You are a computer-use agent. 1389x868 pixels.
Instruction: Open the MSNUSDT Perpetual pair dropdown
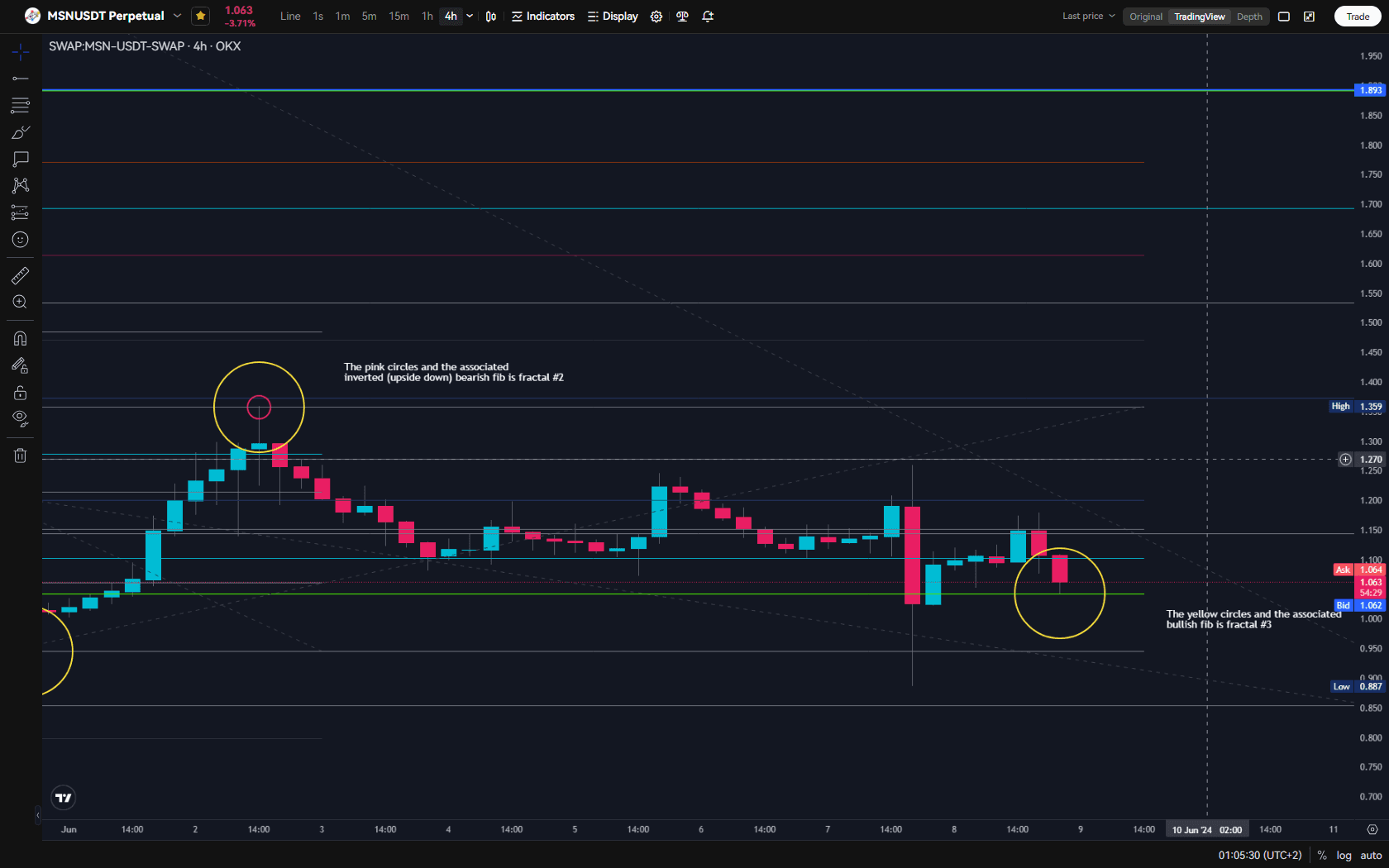[x=177, y=16]
